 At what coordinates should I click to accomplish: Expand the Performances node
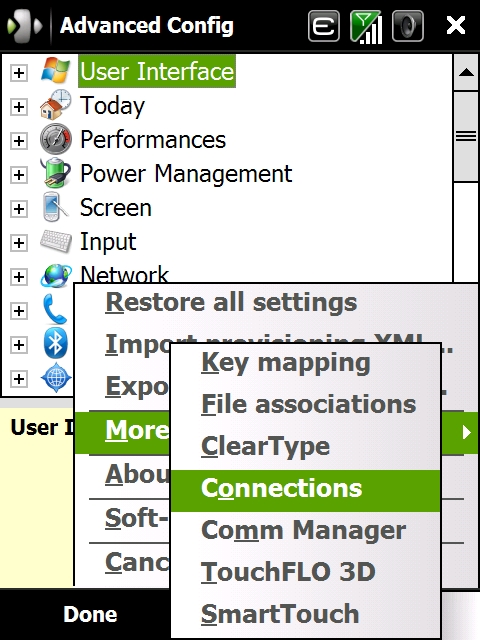point(18,141)
